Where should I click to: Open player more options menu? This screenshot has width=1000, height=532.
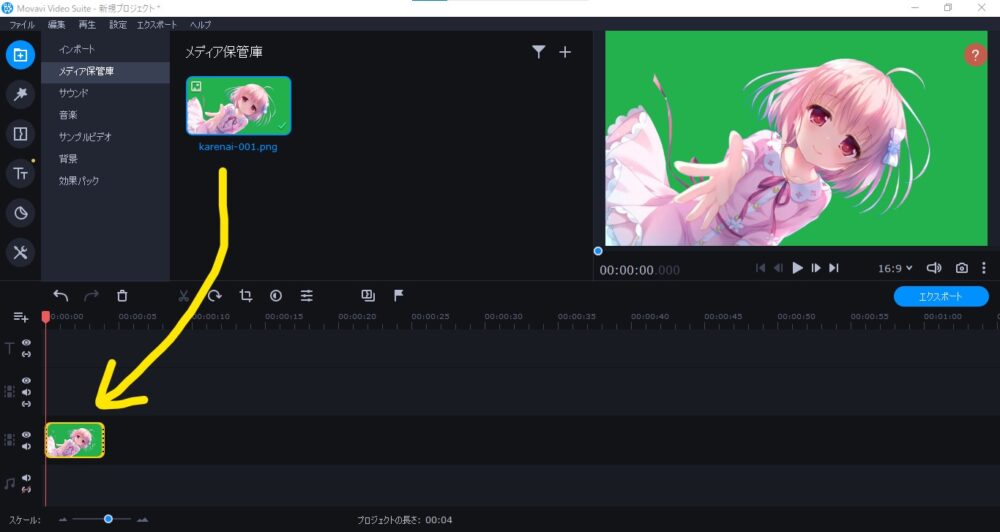point(984,268)
